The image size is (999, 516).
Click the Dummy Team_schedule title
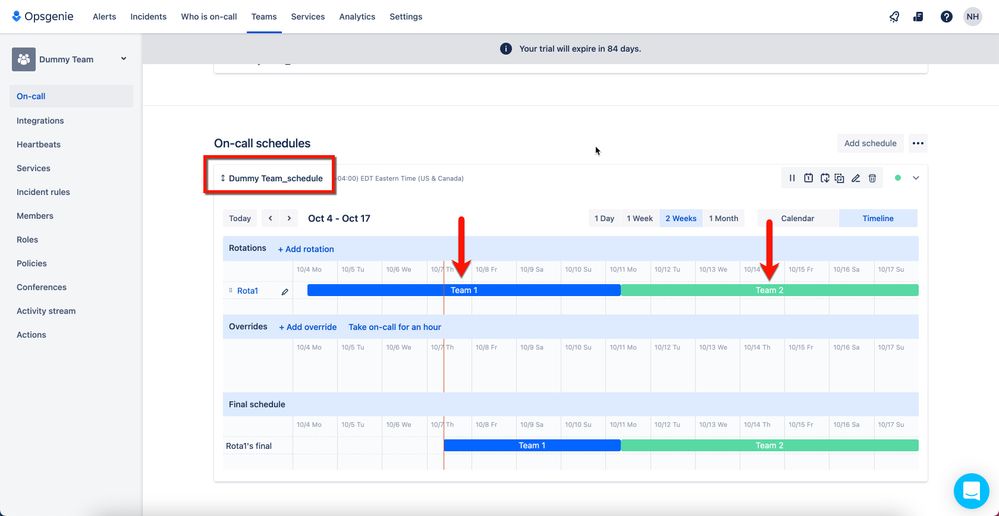[275, 178]
